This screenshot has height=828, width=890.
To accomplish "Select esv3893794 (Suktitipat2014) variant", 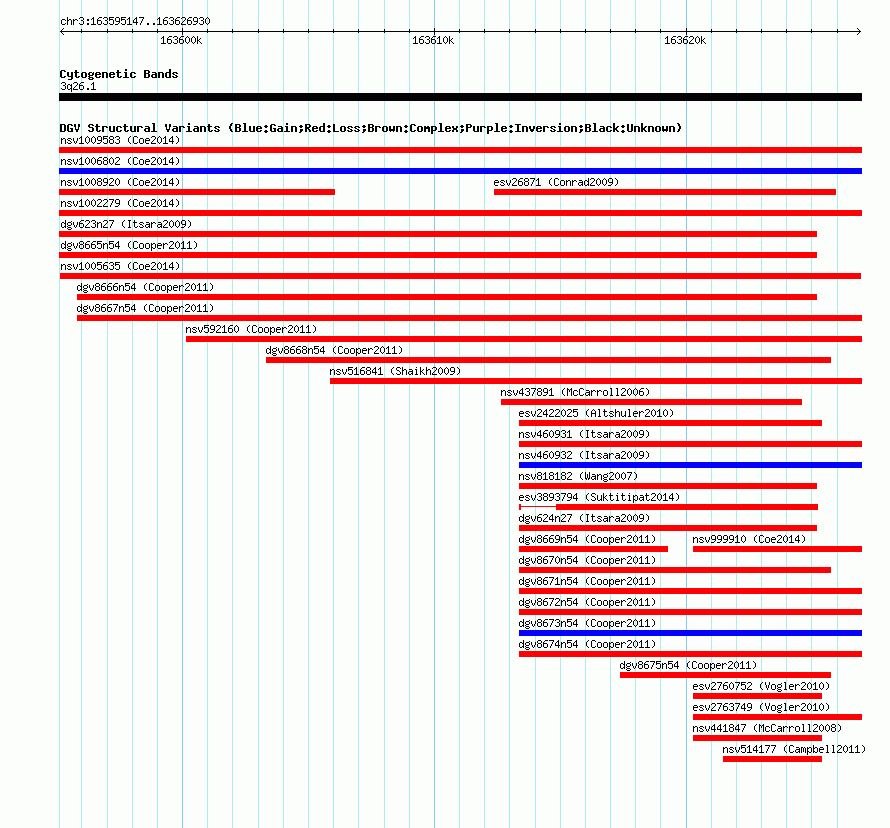I will click(x=599, y=497).
